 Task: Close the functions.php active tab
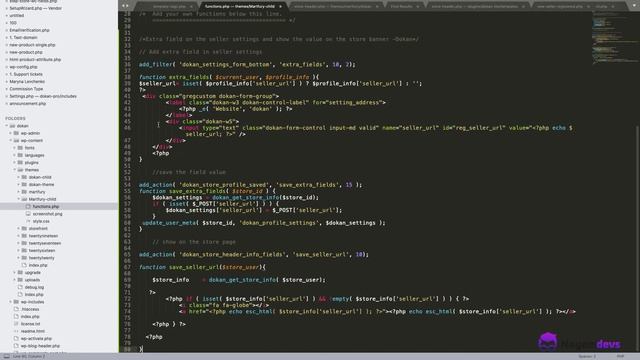pyautogui.click(x=280, y=7)
